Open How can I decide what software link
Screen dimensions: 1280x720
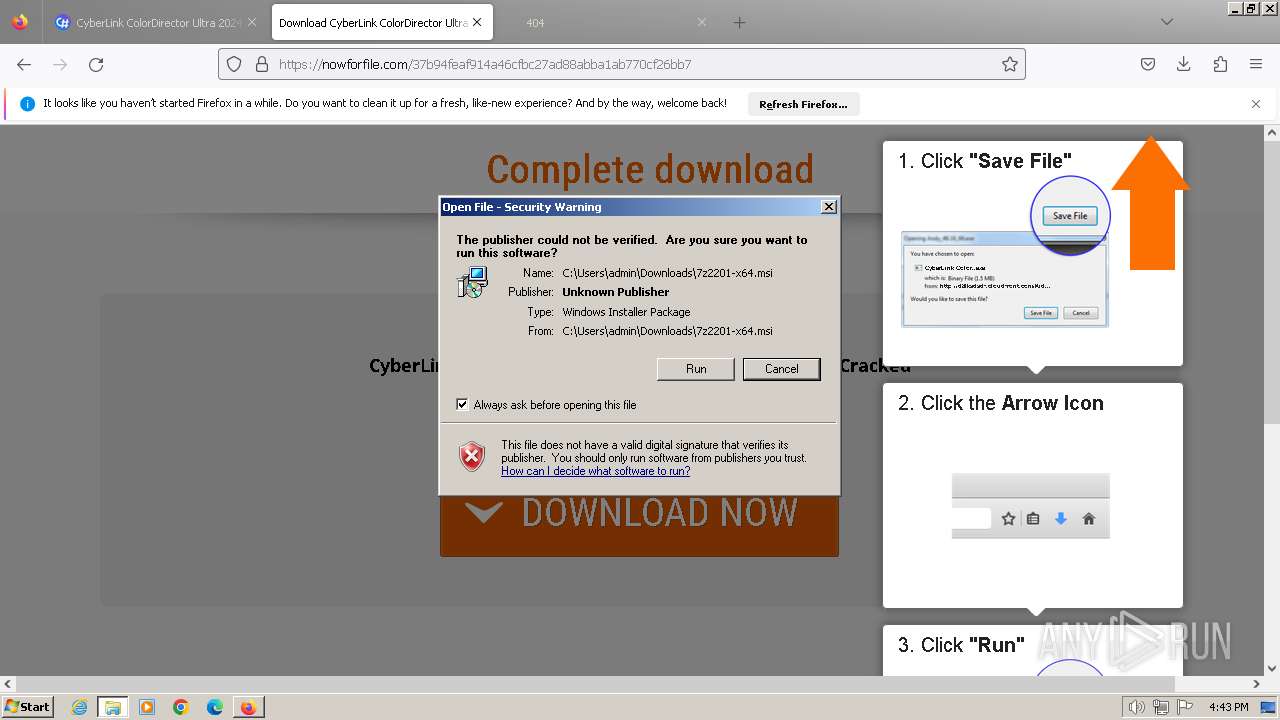coord(595,471)
